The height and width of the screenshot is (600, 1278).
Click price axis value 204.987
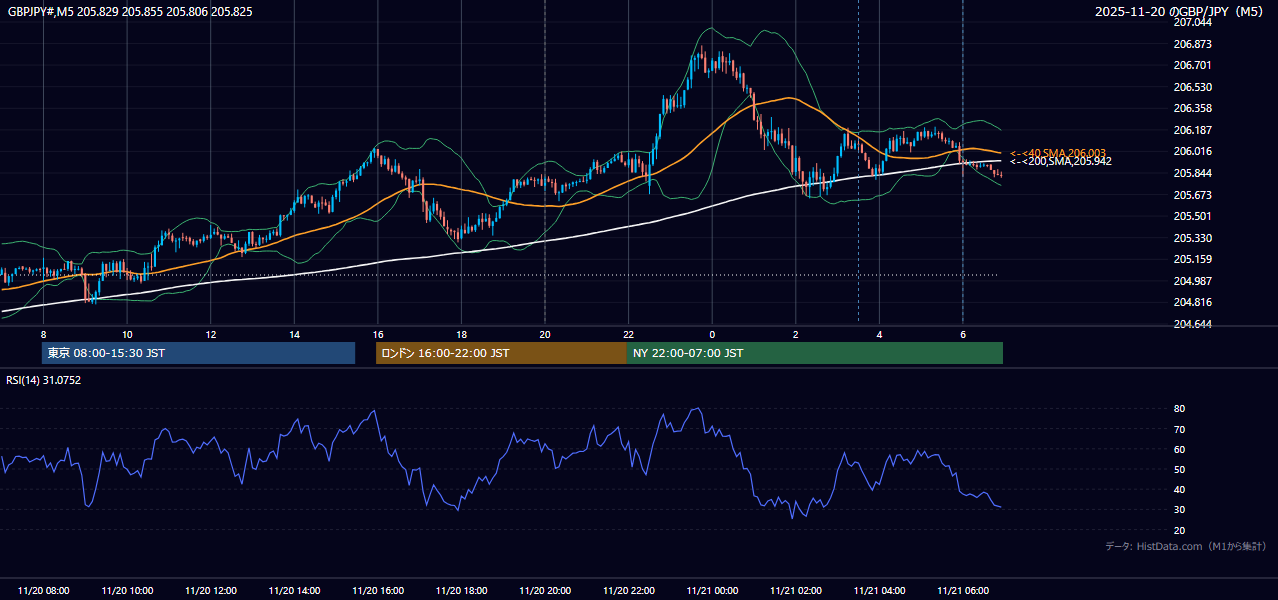[x=1193, y=281]
